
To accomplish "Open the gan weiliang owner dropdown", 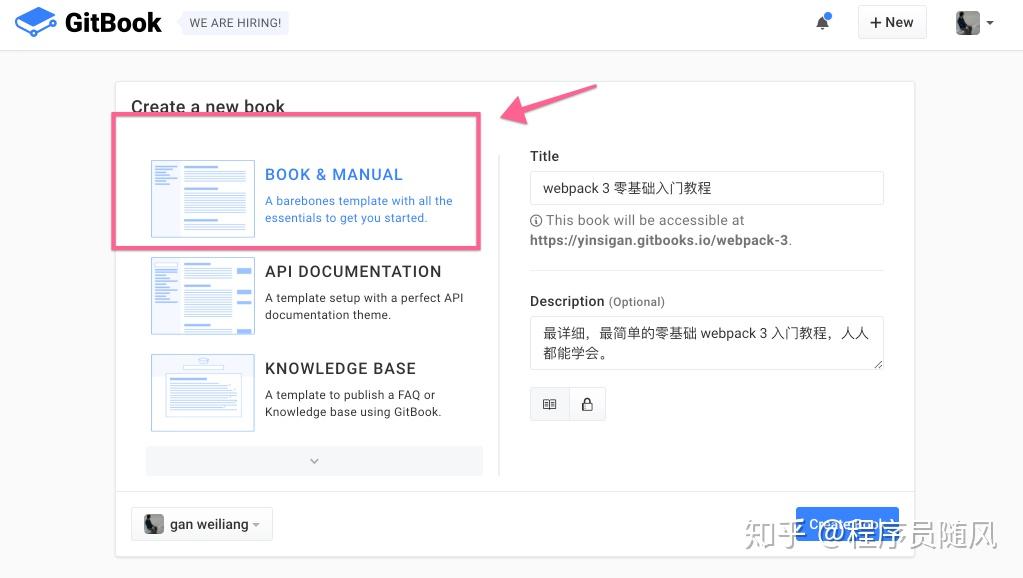I will [x=202, y=524].
